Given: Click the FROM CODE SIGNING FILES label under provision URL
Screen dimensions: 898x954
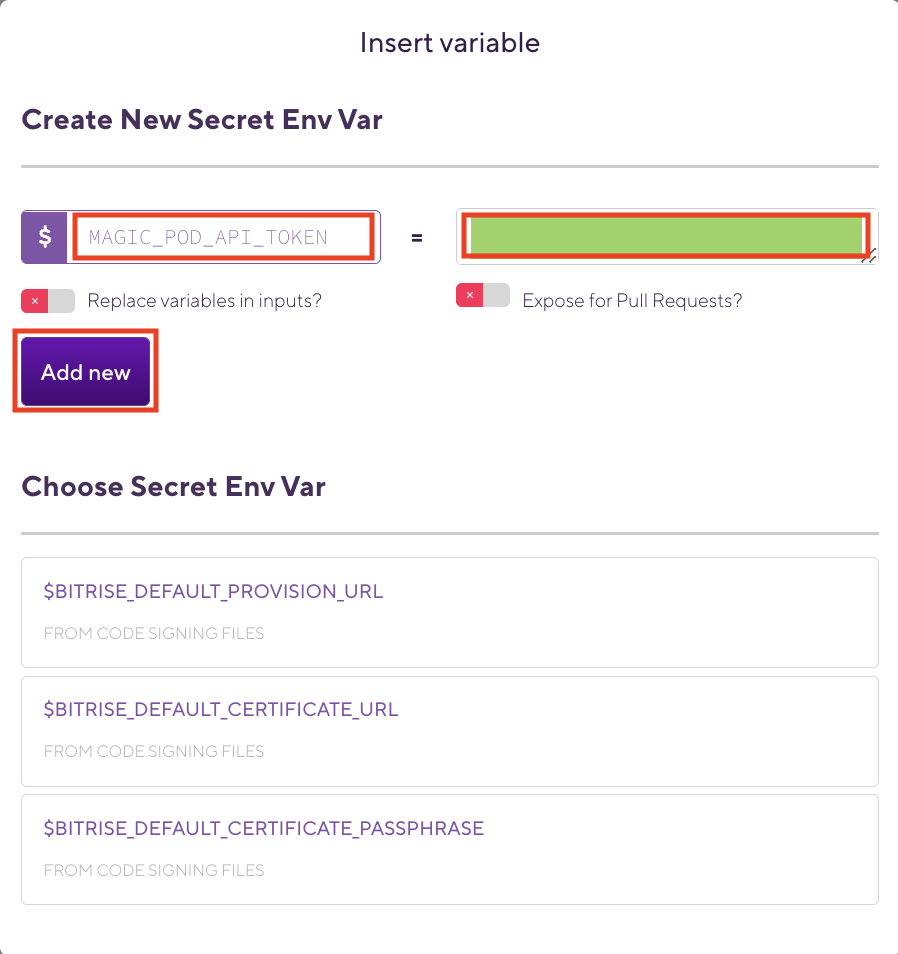Looking at the screenshot, I should pyautogui.click(x=153, y=633).
